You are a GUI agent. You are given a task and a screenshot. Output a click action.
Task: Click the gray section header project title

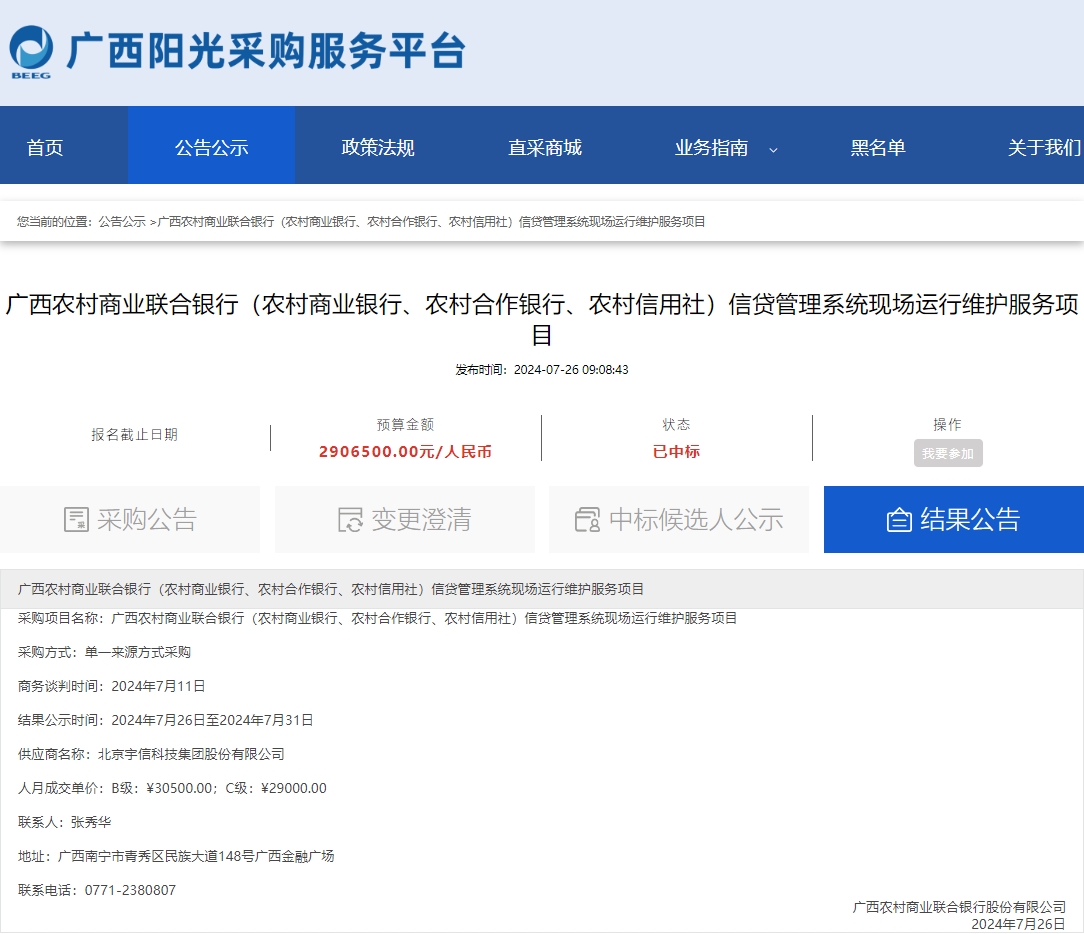coord(330,589)
